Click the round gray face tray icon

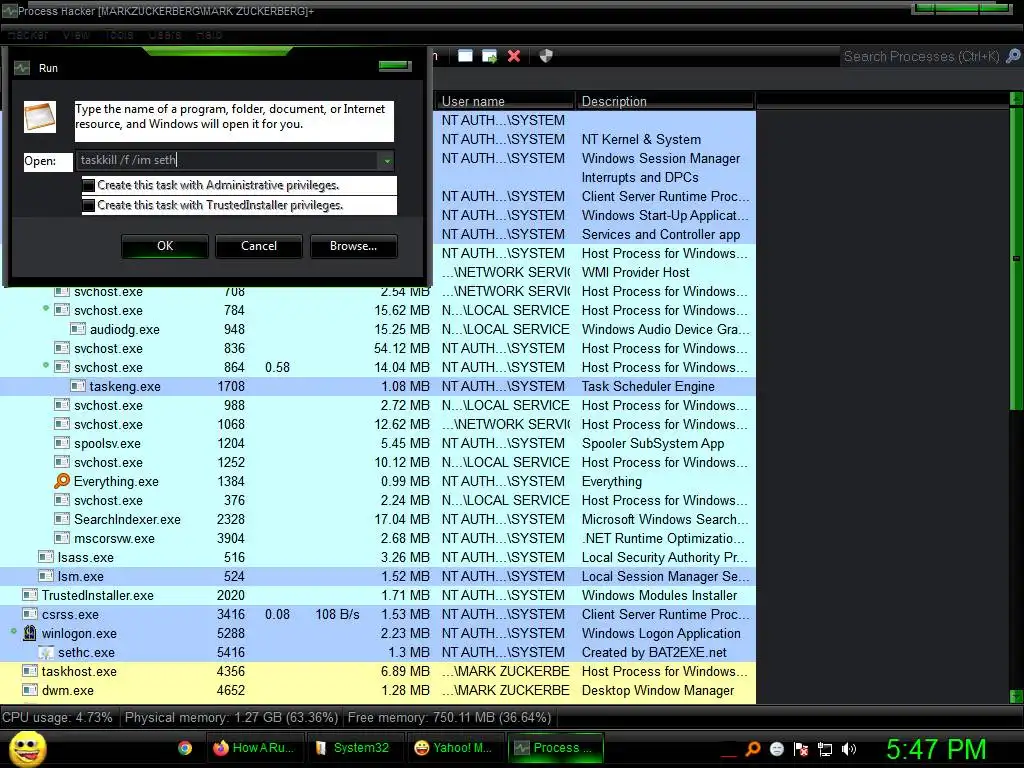click(x=776, y=749)
